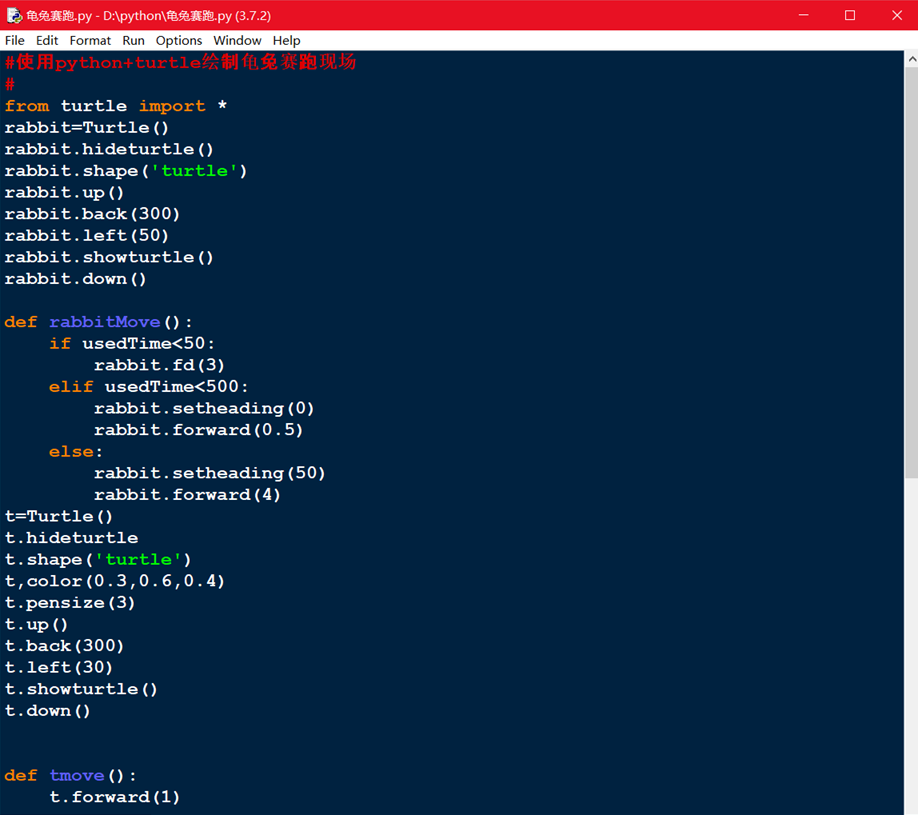Click the 'elif usedTime<500:' line

coord(149,387)
